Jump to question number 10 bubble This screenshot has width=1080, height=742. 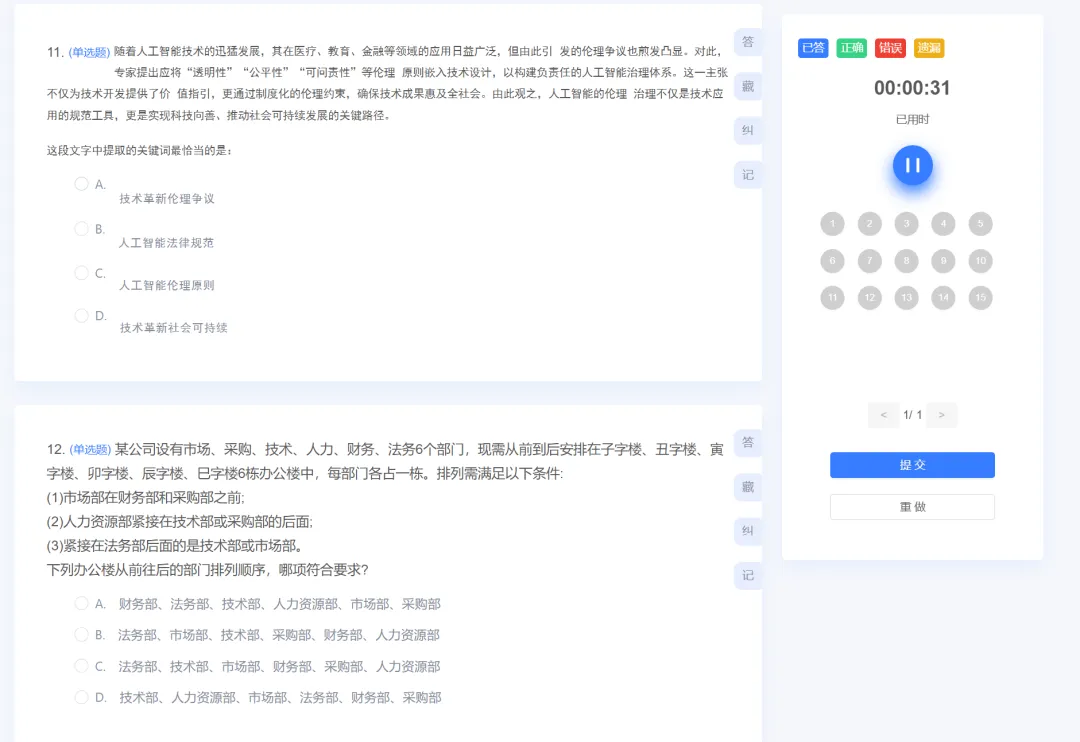(x=980, y=260)
